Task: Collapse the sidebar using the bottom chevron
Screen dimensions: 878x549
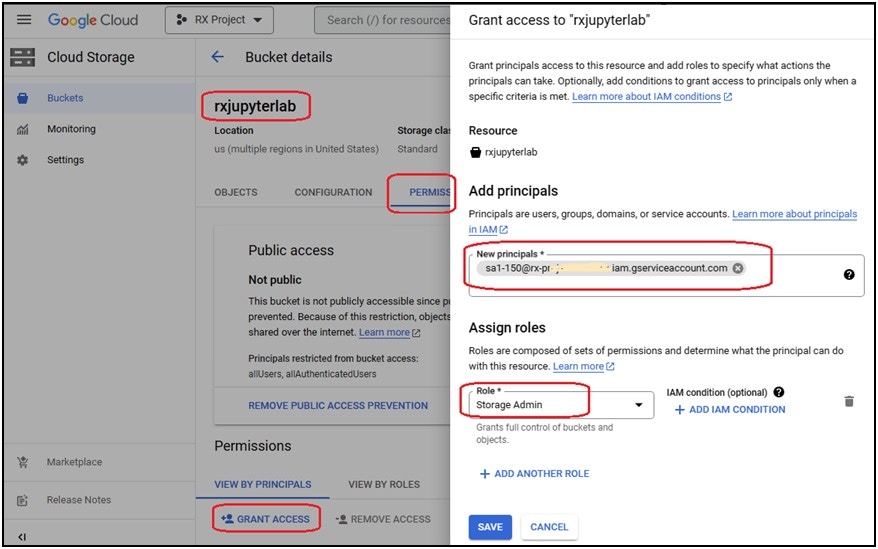Action: tap(22, 537)
